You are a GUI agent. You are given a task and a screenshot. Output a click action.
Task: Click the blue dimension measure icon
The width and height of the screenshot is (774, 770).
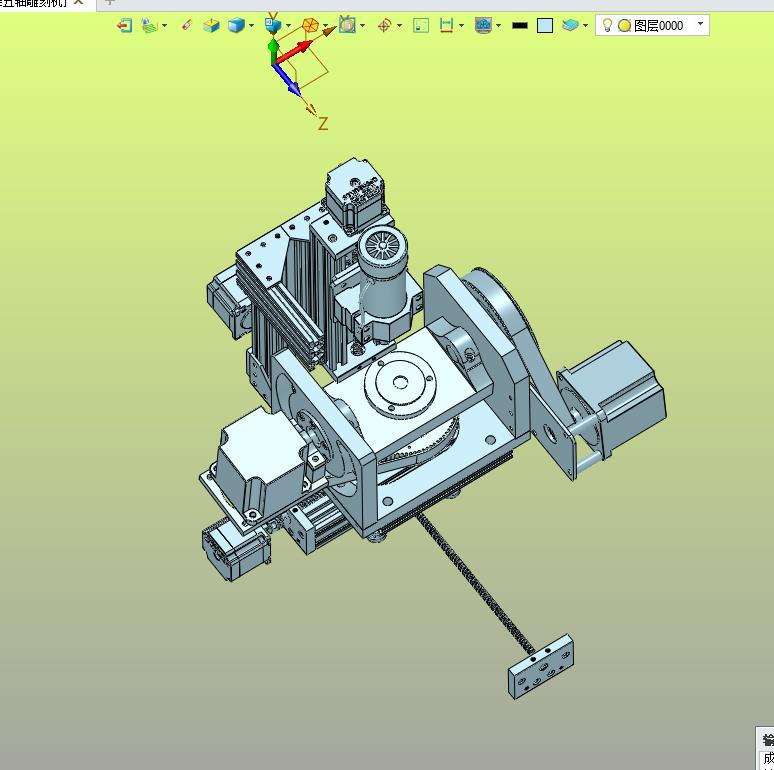point(446,25)
